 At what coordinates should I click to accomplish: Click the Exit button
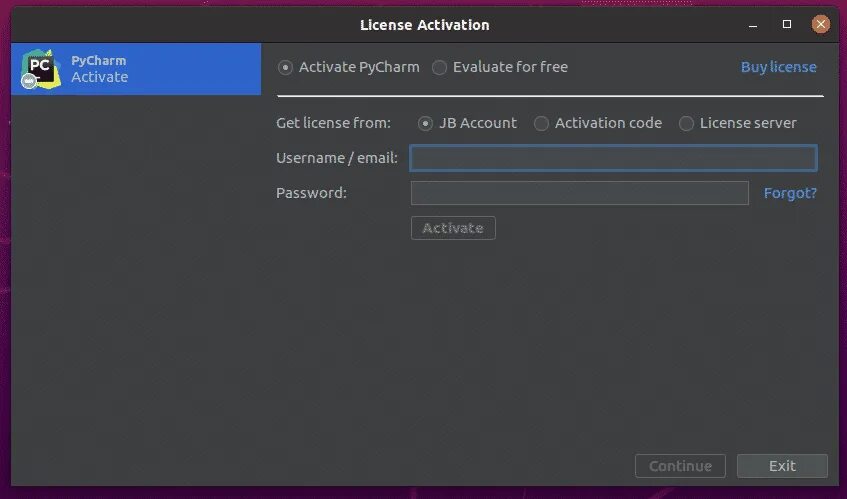click(782, 466)
